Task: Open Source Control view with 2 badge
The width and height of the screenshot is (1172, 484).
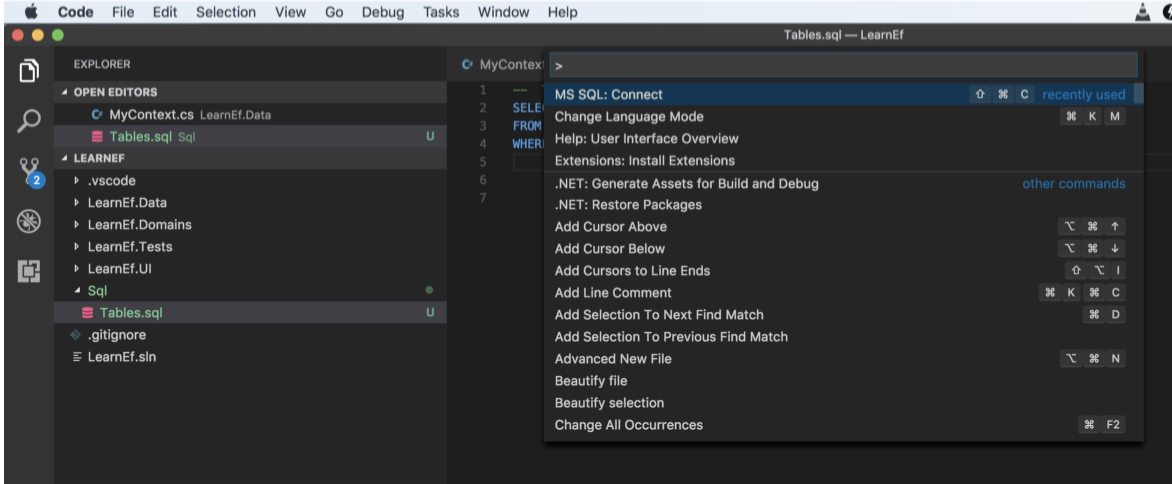Action: (x=30, y=173)
